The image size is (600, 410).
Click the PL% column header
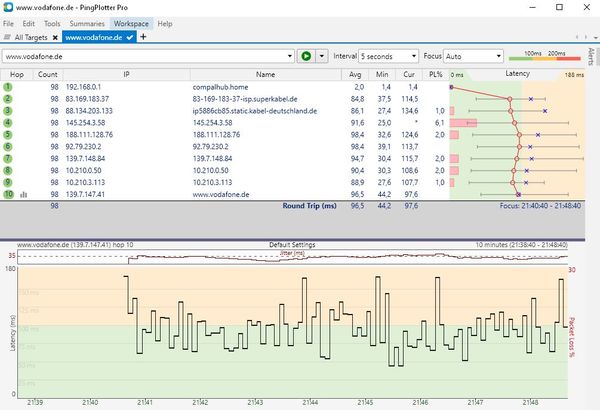(x=434, y=74)
